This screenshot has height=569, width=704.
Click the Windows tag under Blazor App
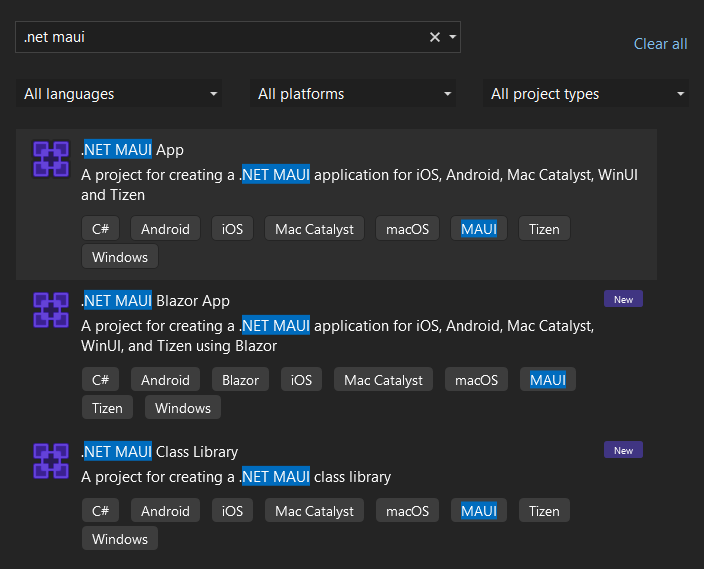point(183,408)
